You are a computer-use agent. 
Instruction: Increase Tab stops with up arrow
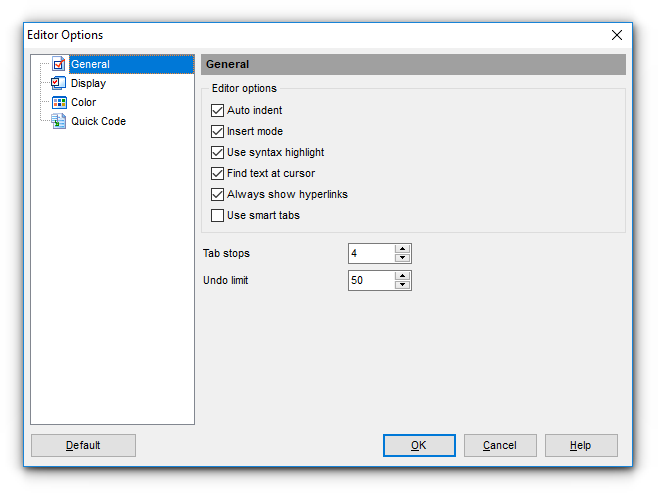tap(402, 249)
